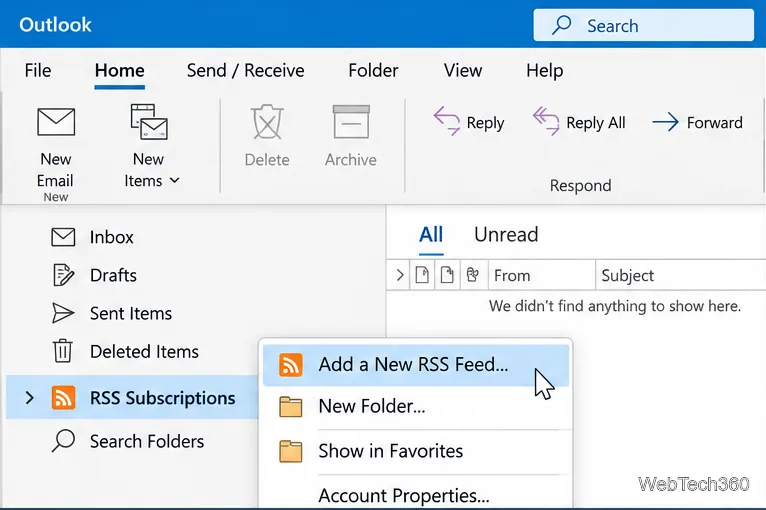Select Search Folders in folder pane
This screenshot has height=510, width=766.
[147, 441]
